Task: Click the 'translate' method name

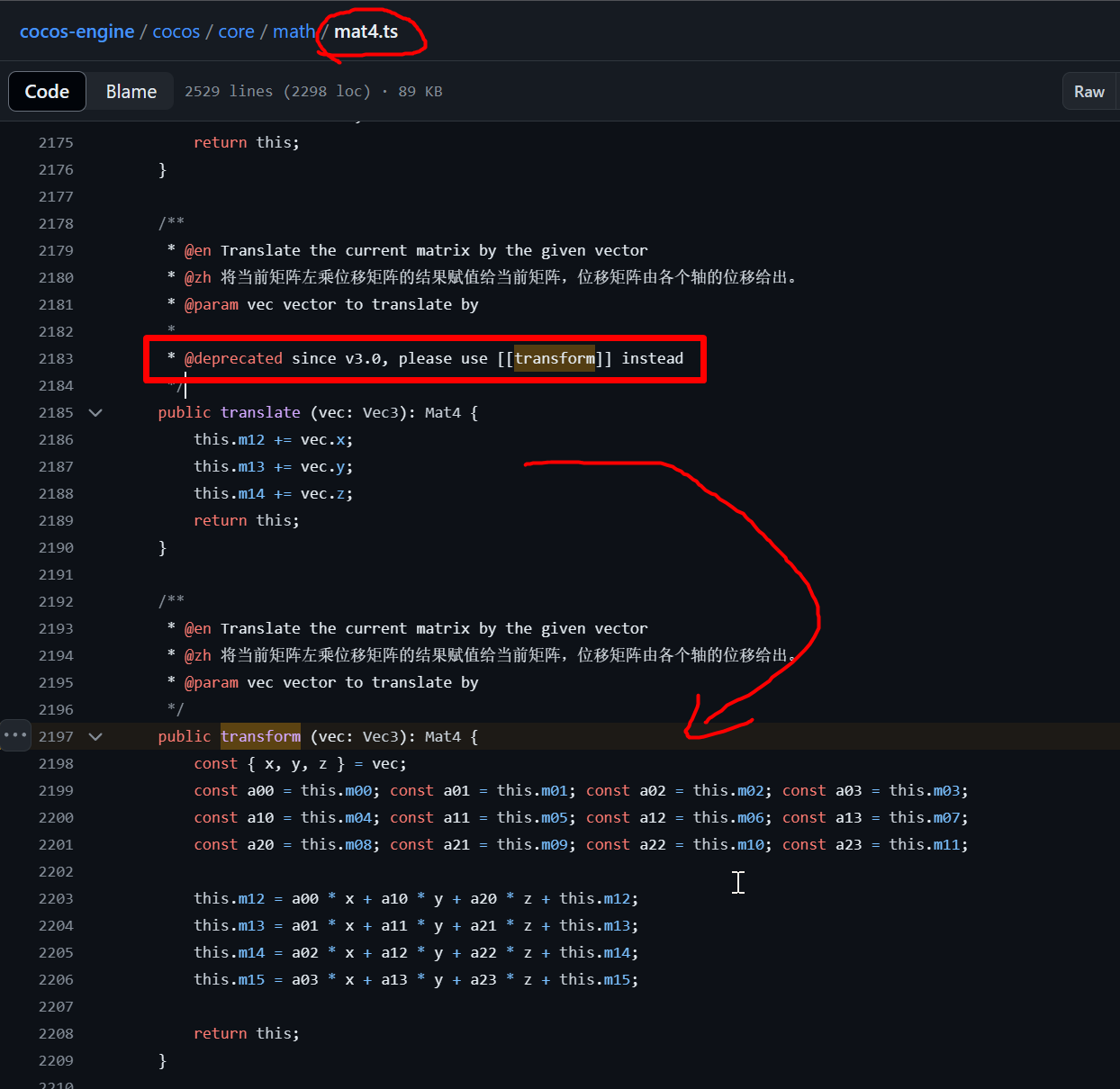Action: pyautogui.click(x=260, y=412)
